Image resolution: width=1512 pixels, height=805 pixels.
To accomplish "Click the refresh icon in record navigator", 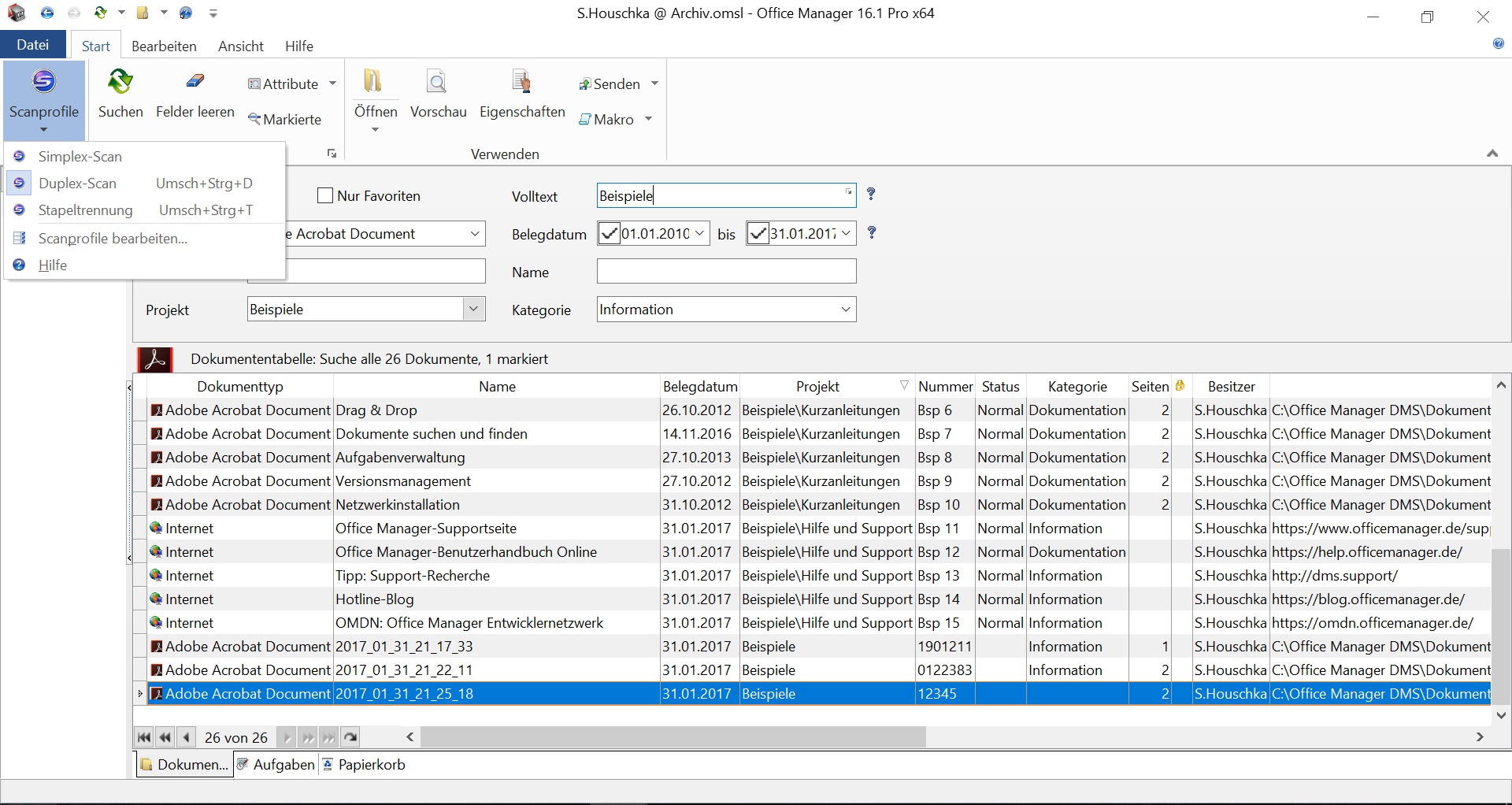I will point(351,738).
